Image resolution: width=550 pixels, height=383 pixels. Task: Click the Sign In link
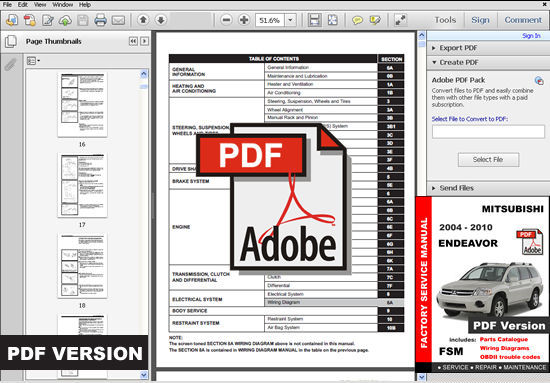coord(531,35)
